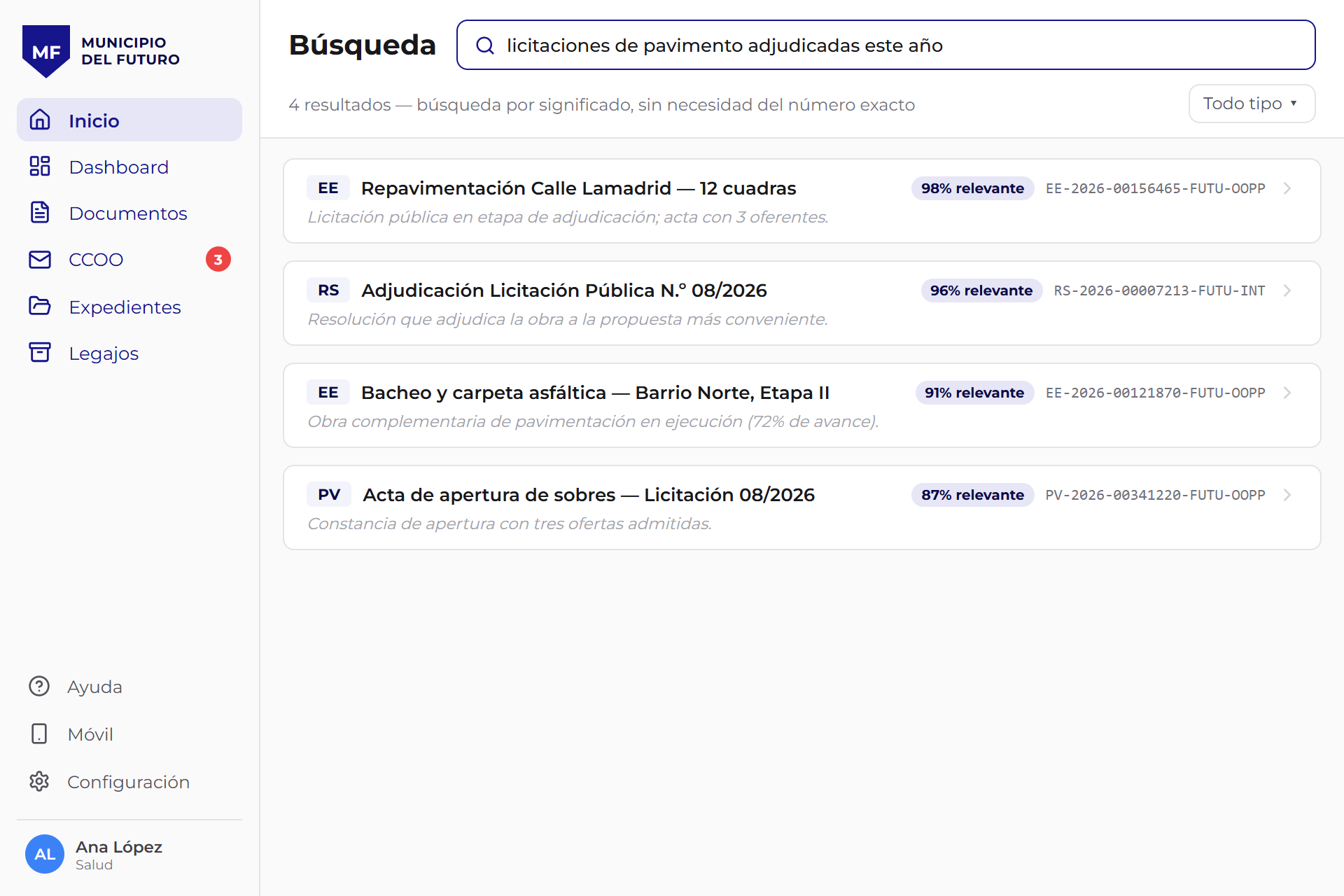Image resolution: width=1344 pixels, height=896 pixels.
Task: Open Expedientes menu item
Action: [x=129, y=307]
